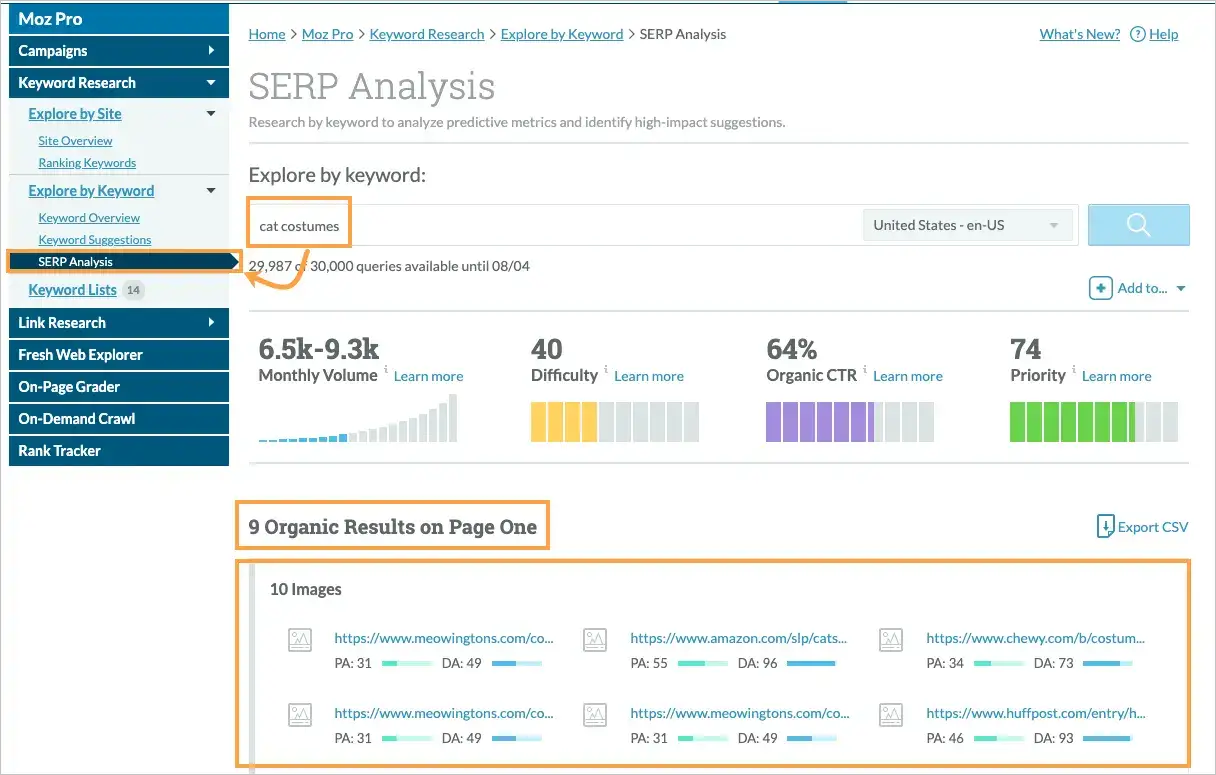
Task: Click the image icon next to the chewy.com result
Action: pyautogui.click(x=891, y=639)
